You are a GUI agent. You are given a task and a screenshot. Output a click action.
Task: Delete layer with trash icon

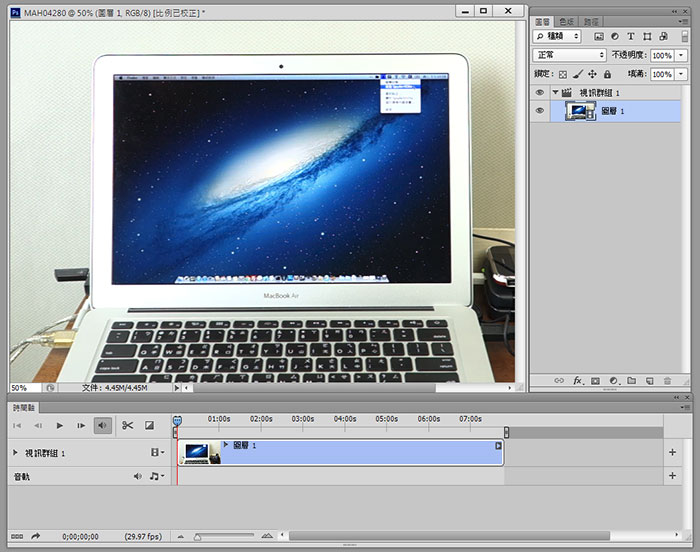pyautogui.click(x=667, y=381)
